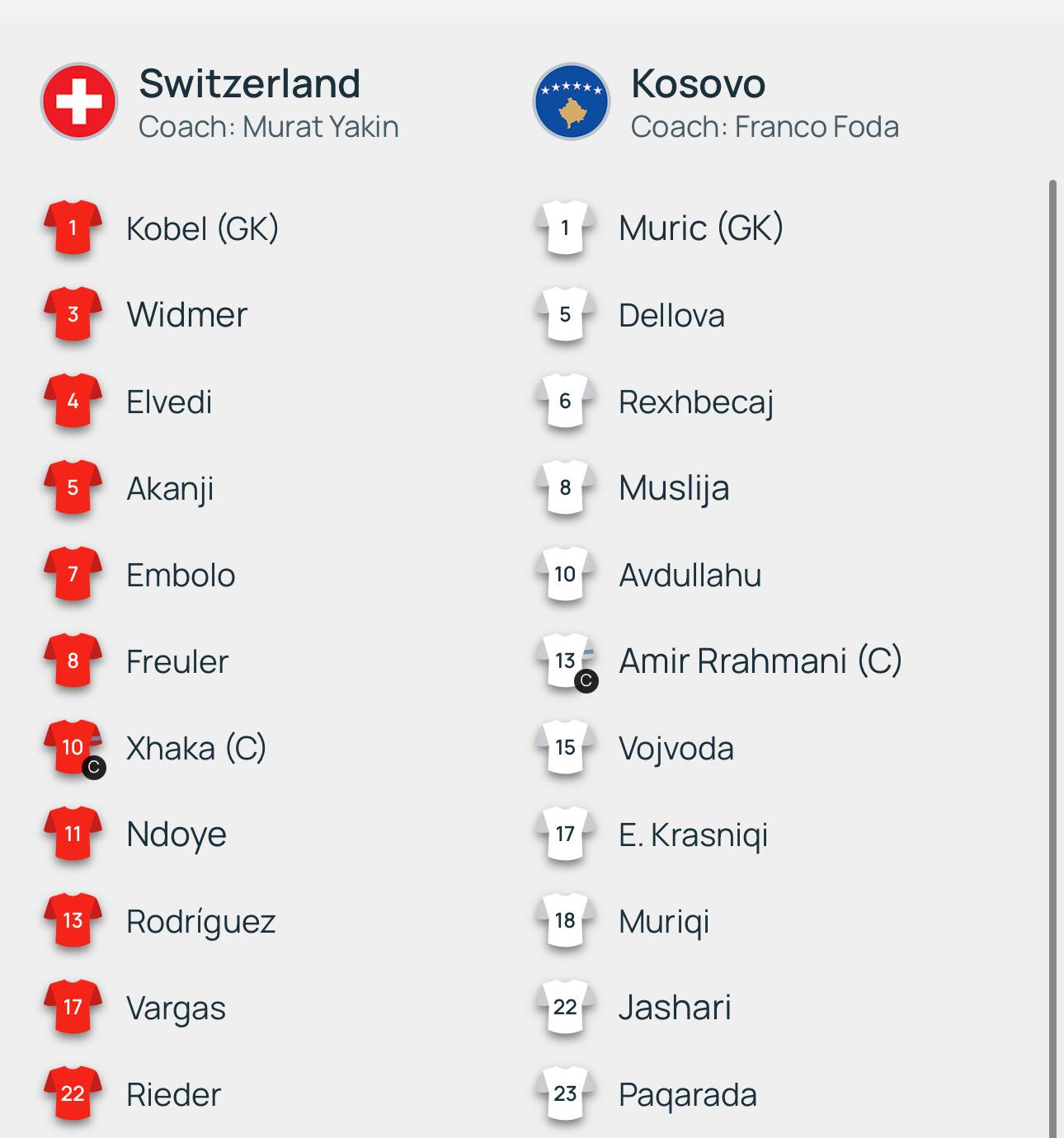Viewport: 1064px width, 1138px height.
Task: Open coach Murat Yakin's name
Action: pos(321,127)
